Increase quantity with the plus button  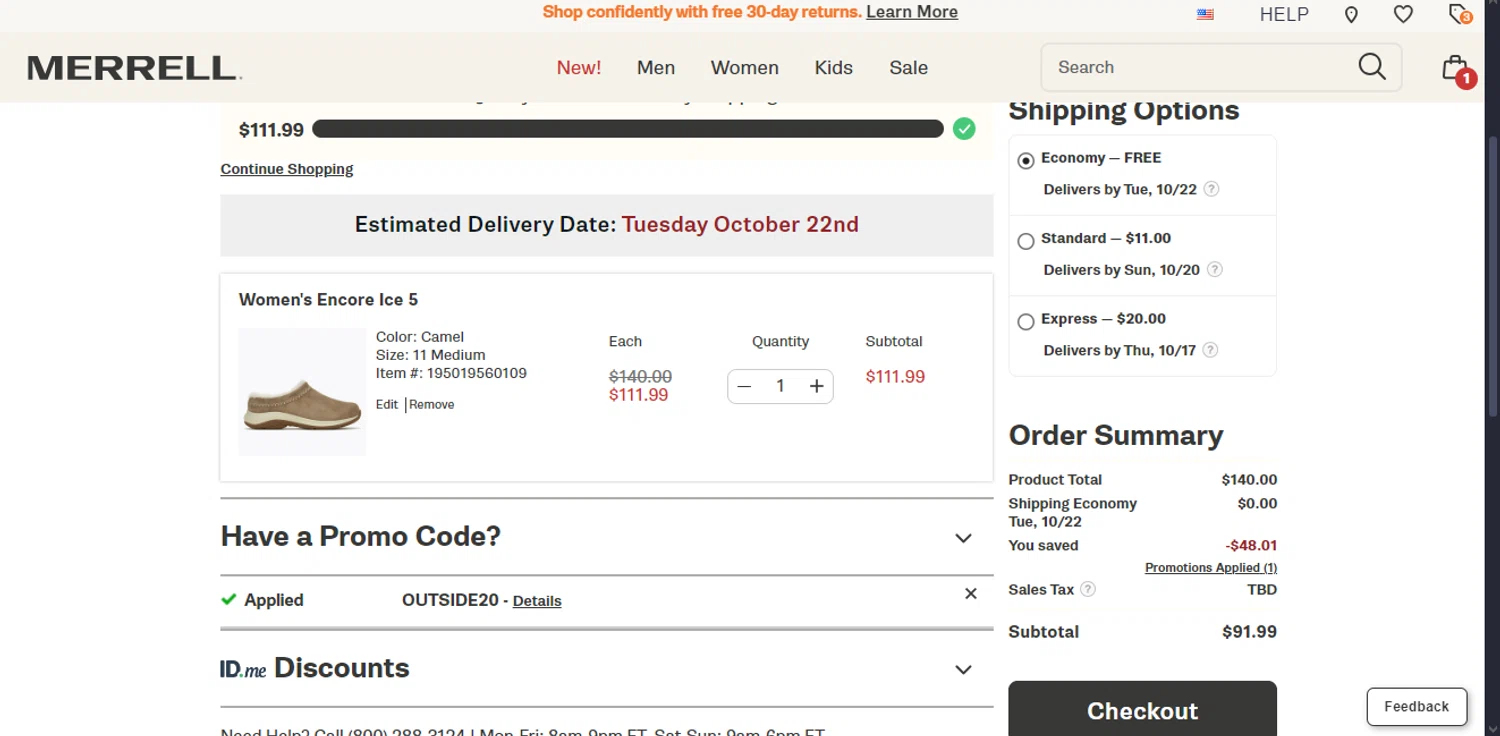816,386
